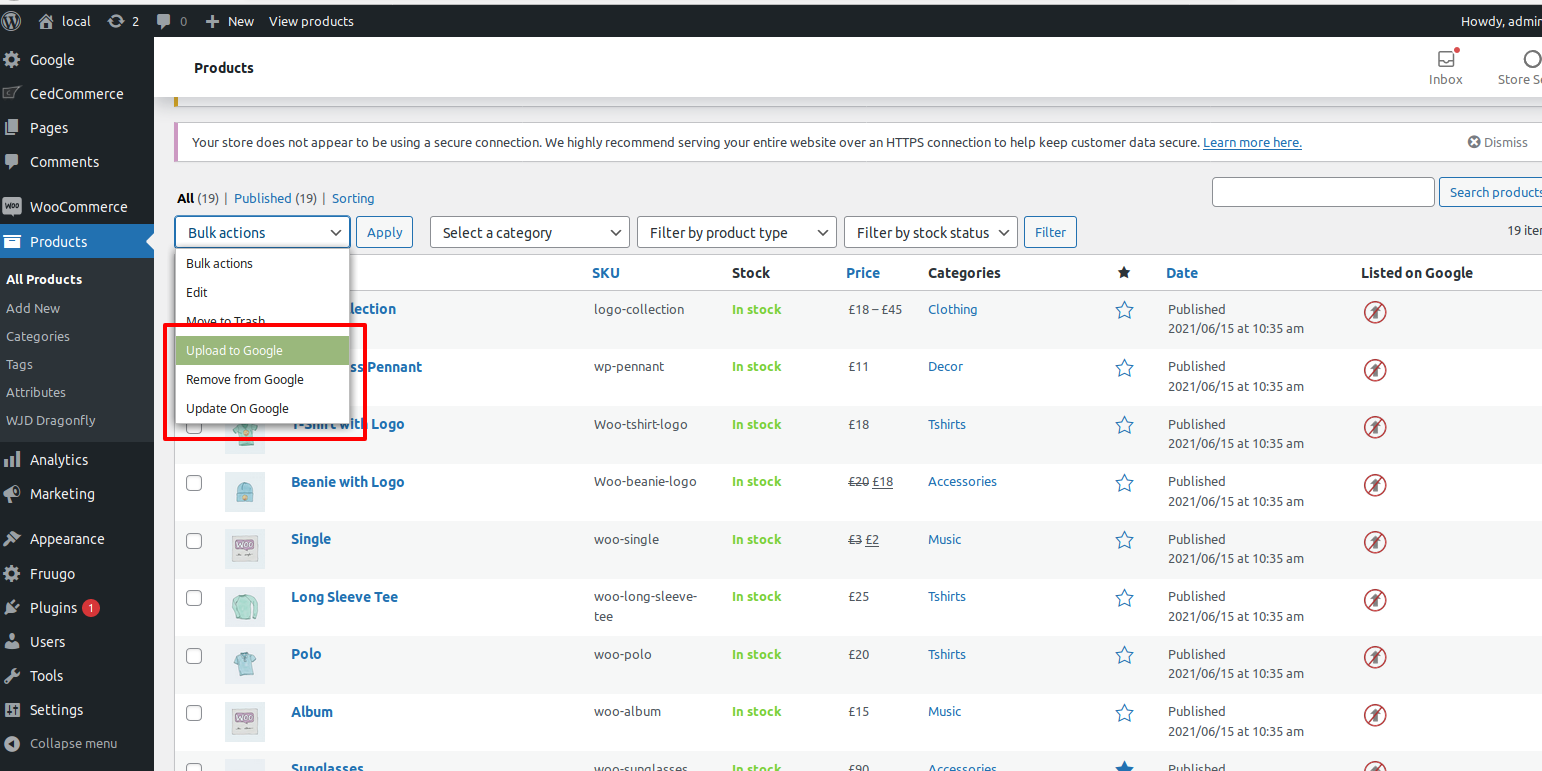Choose 'Remove from Google' in the bulk actions list
This screenshot has width=1542, height=771.
point(262,380)
